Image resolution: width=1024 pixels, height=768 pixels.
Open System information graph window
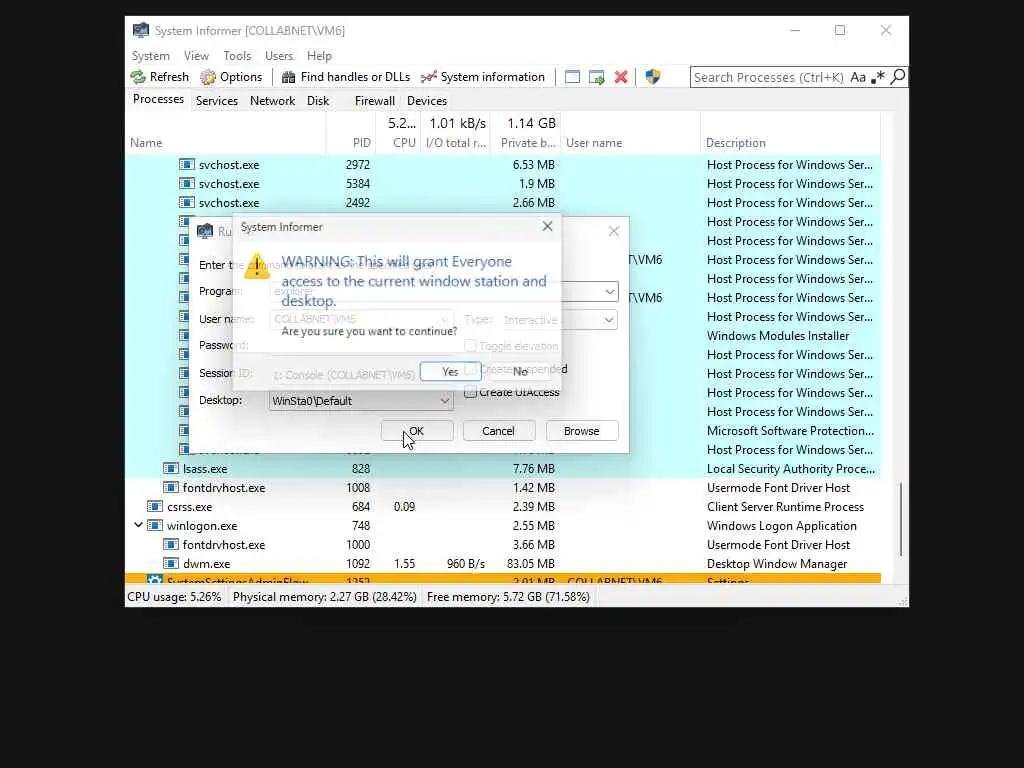coord(483,77)
